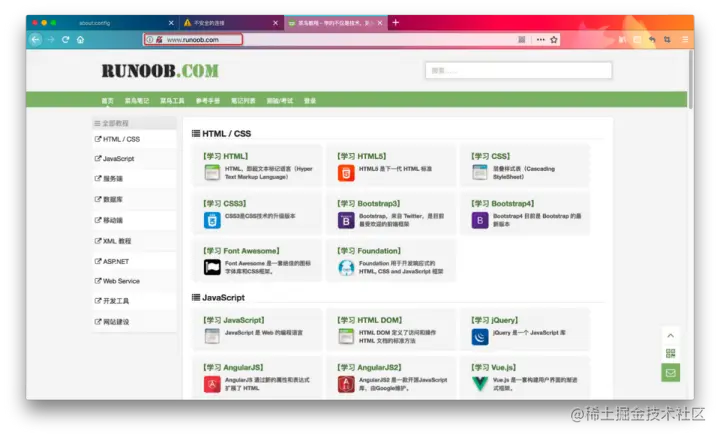
Task: Show the QR code floating icon
Action: (670, 353)
